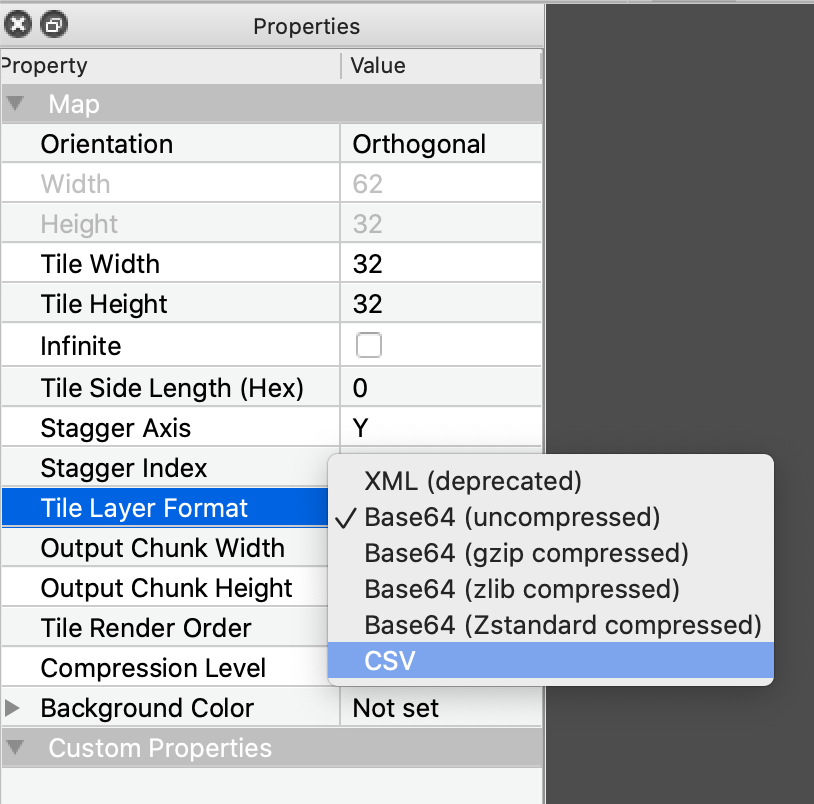Change the Tile Side Length (Hex) value

click(x=441, y=388)
